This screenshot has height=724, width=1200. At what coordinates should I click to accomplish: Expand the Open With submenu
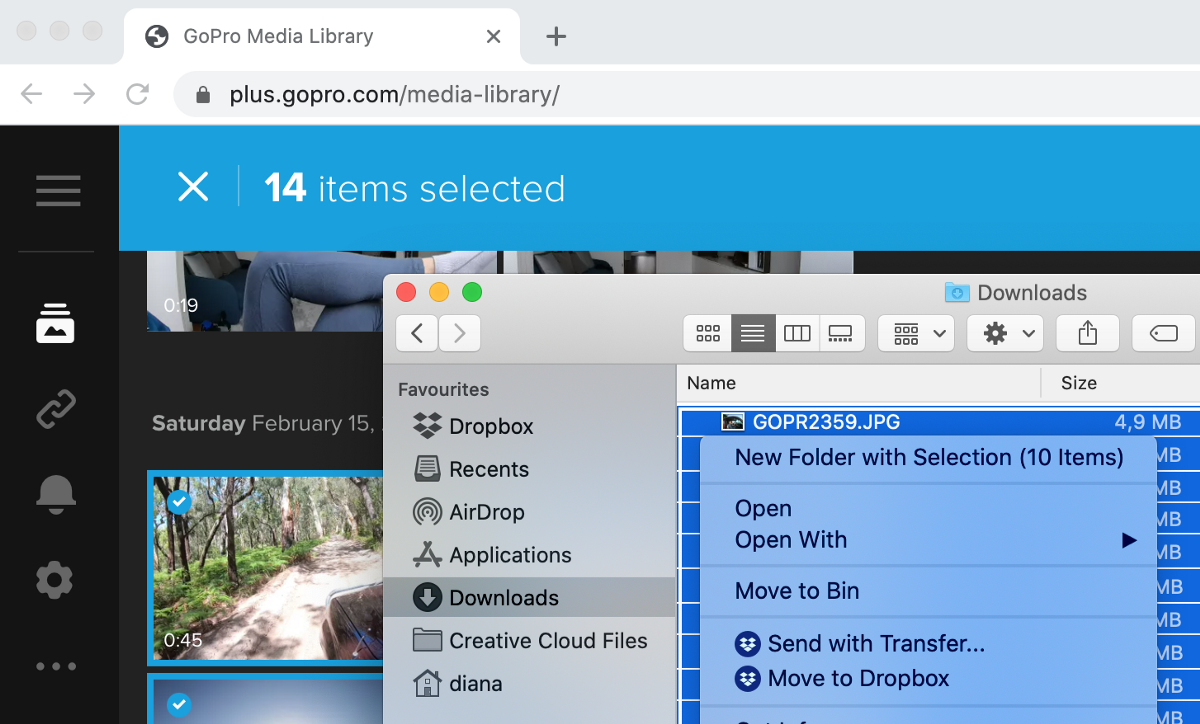(929, 540)
